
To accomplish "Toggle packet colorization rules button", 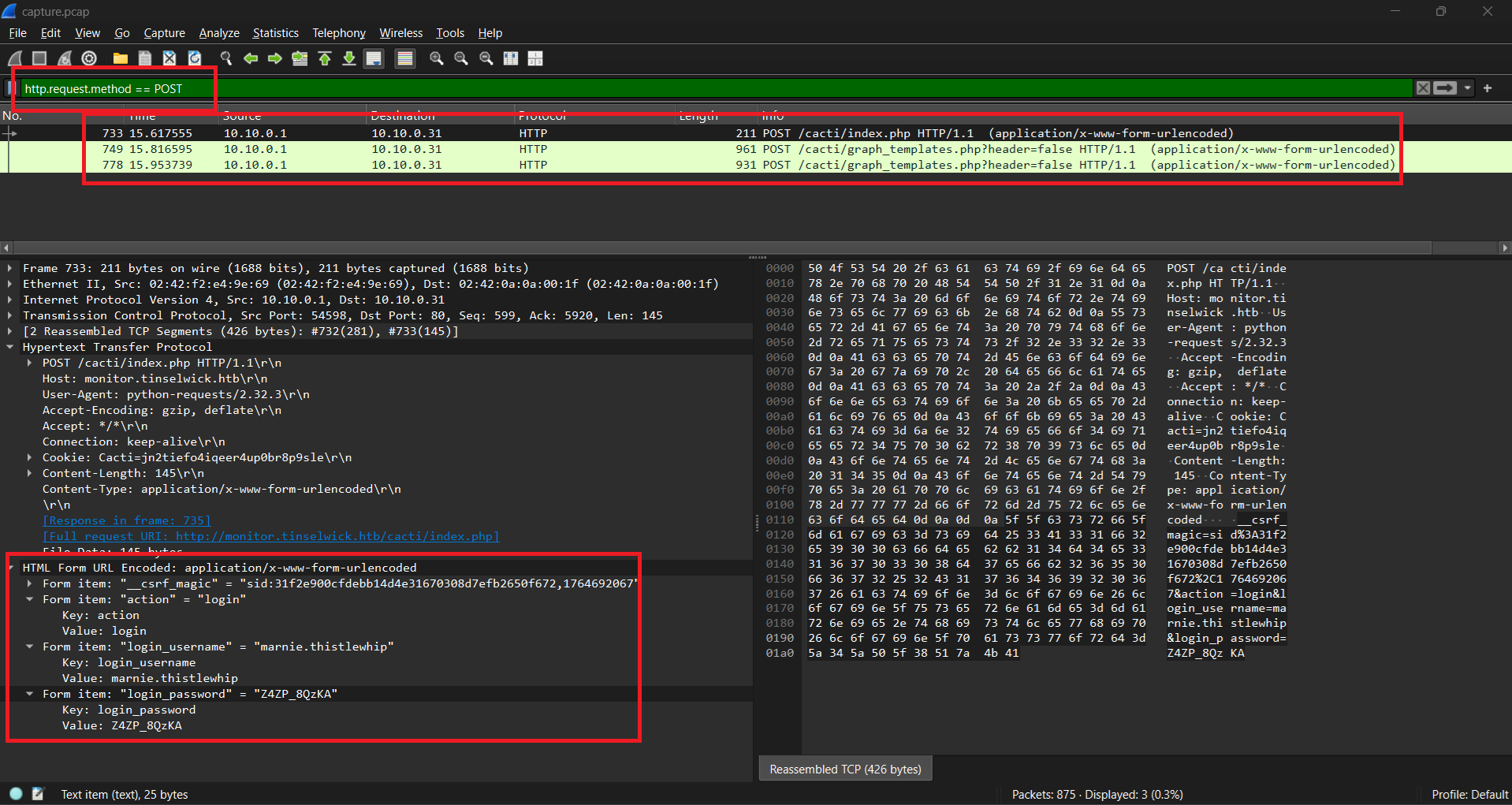I will (404, 58).
